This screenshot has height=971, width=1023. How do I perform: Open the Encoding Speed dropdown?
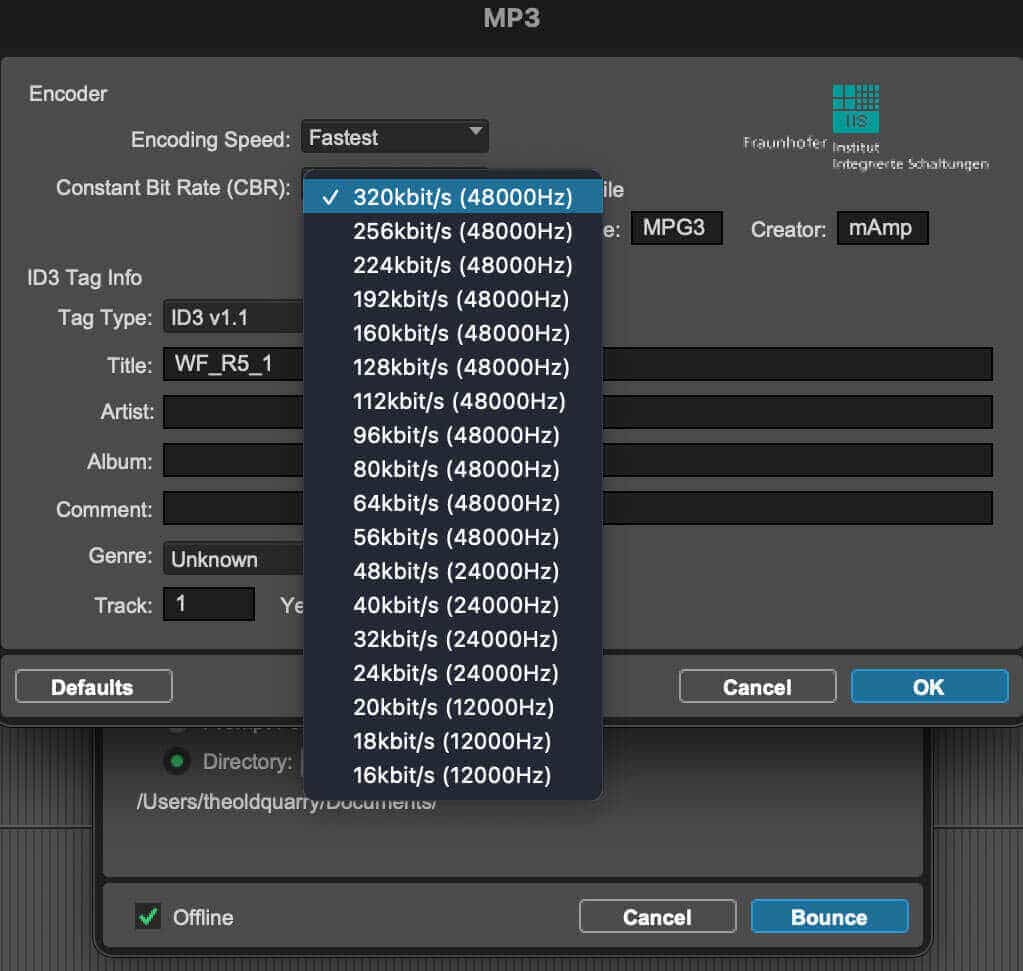(x=395, y=136)
